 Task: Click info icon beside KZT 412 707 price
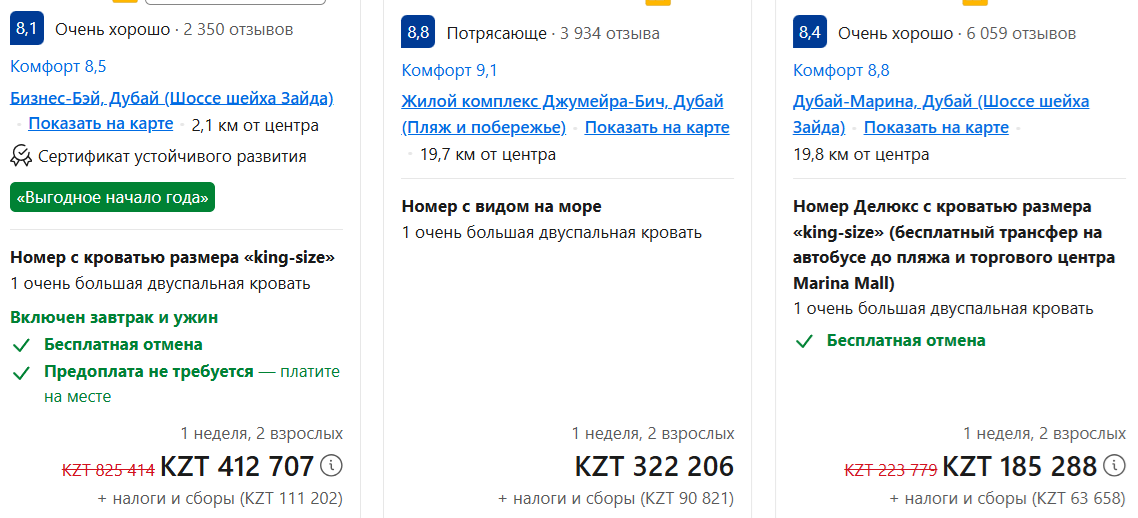click(331, 466)
